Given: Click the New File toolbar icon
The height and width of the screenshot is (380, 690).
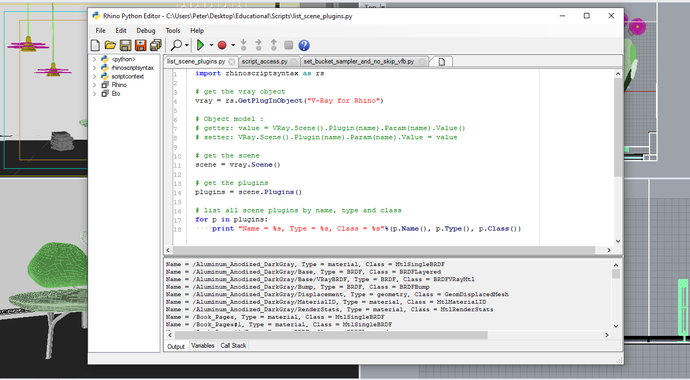Looking at the screenshot, I should 95,45.
